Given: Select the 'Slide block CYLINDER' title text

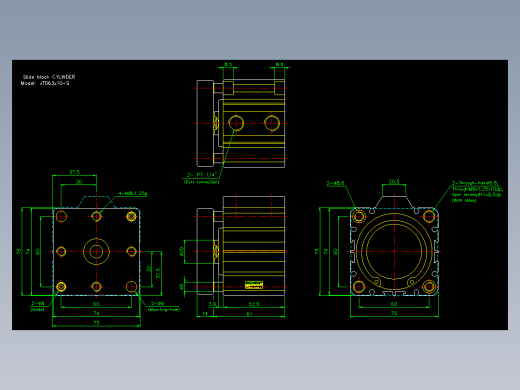Looking at the screenshot, I should click(49, 77).
